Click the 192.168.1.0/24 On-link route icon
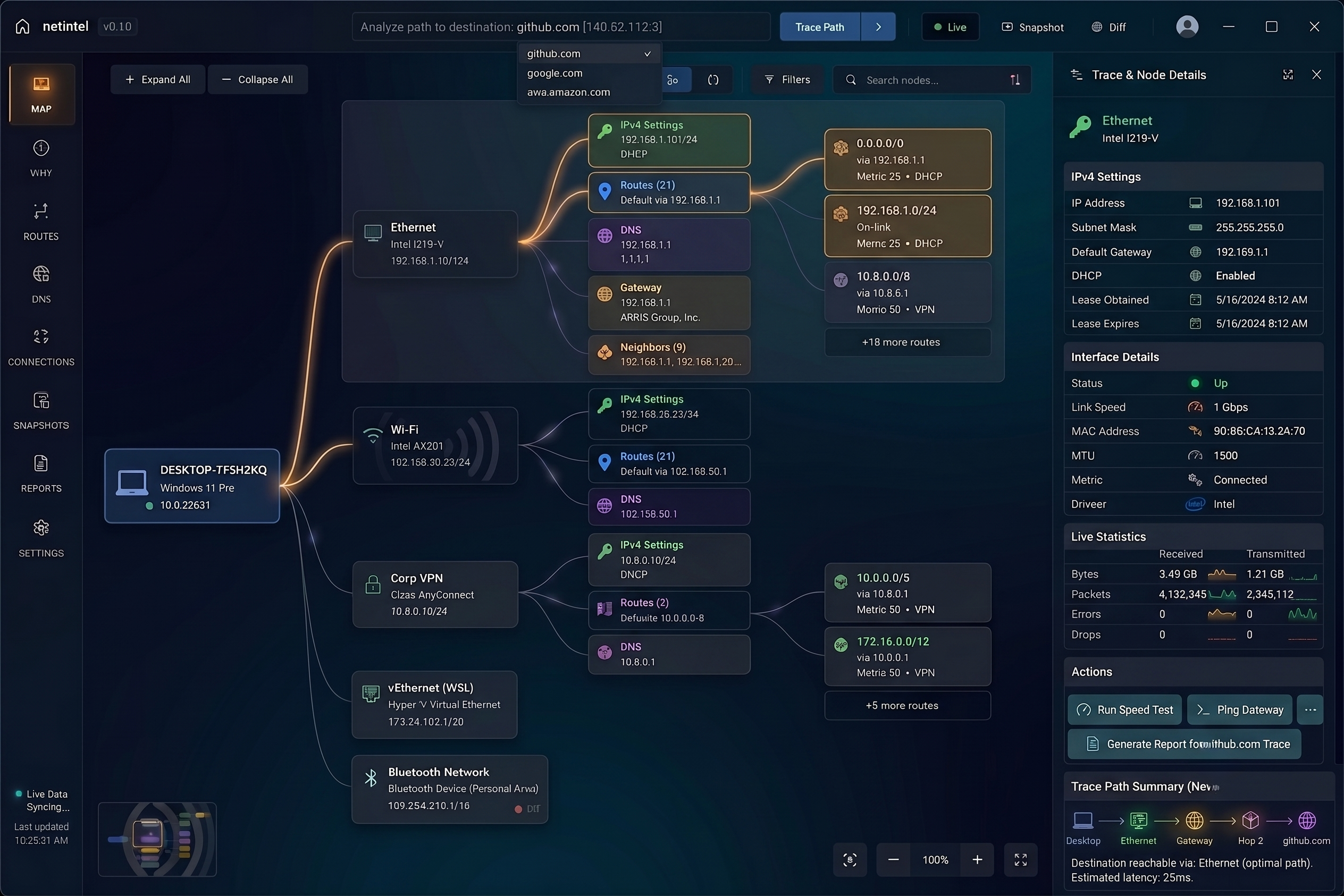 coord(841,214)
